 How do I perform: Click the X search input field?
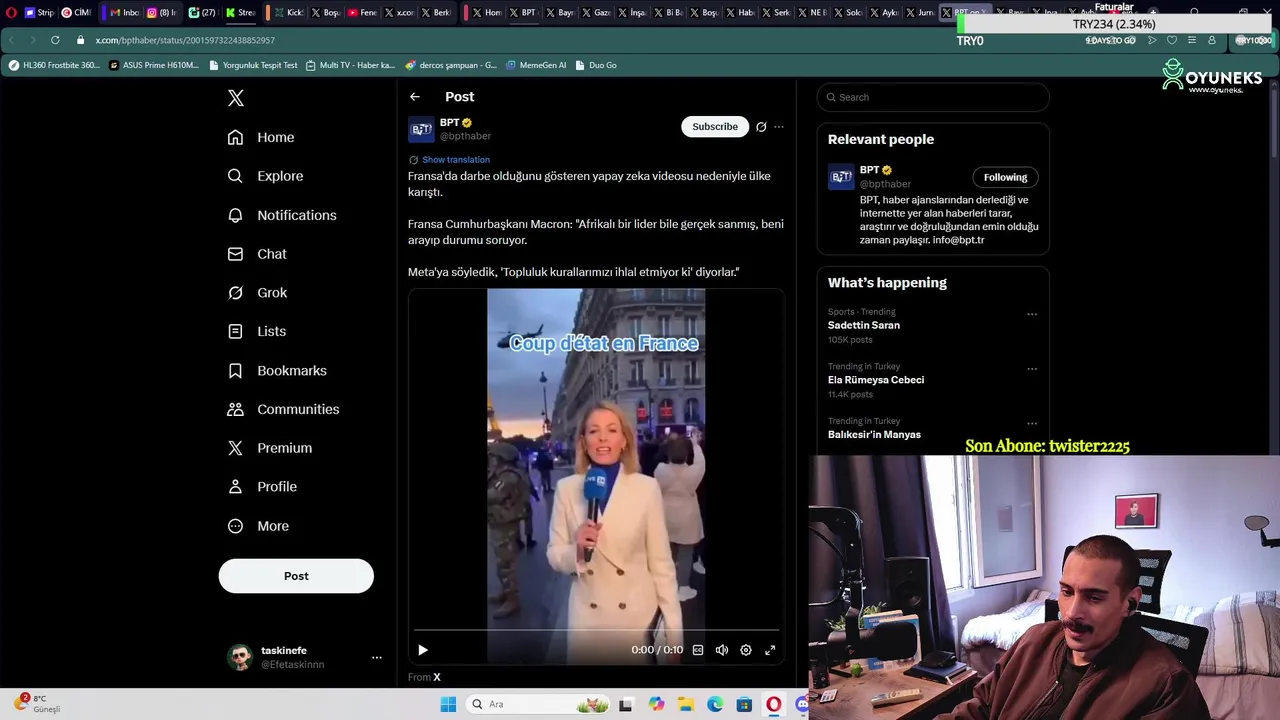pos(933,97)
